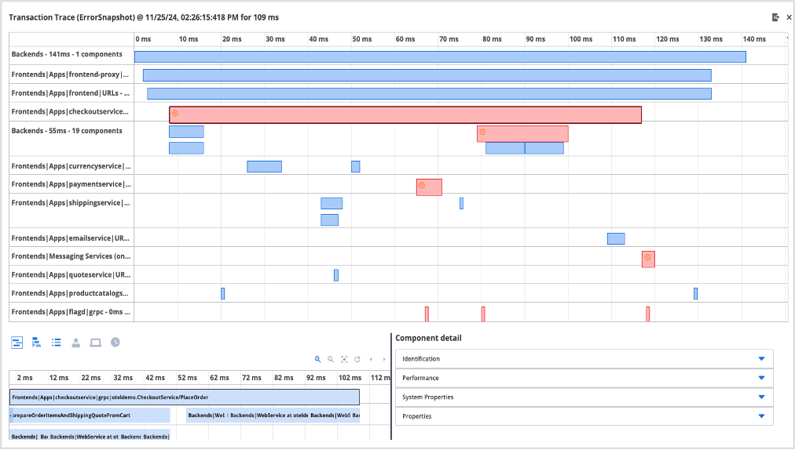This screenshot has height=450, width=795.
Task: Open the clock history view icon
Action: click(x=116, y=343)
